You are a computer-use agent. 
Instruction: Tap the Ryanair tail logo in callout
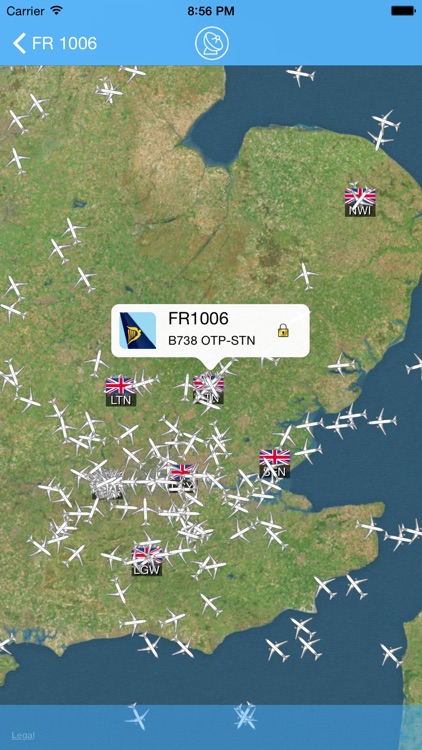(138, 330)
